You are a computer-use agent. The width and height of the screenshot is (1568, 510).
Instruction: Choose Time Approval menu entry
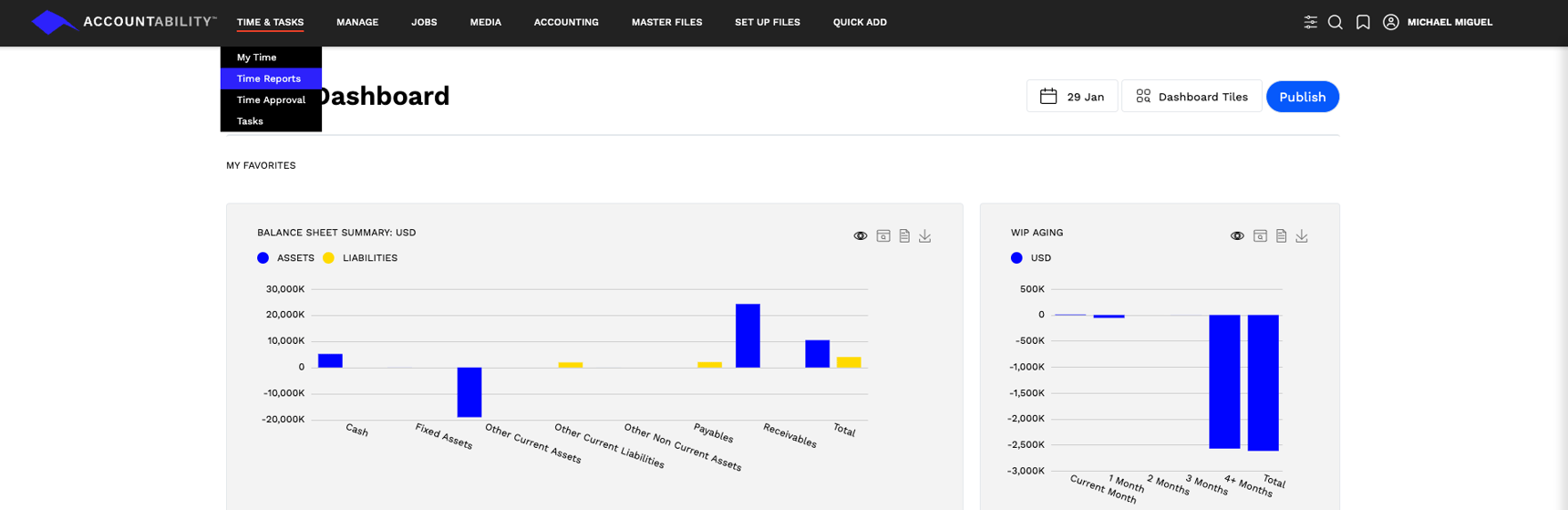click(271, 100)
